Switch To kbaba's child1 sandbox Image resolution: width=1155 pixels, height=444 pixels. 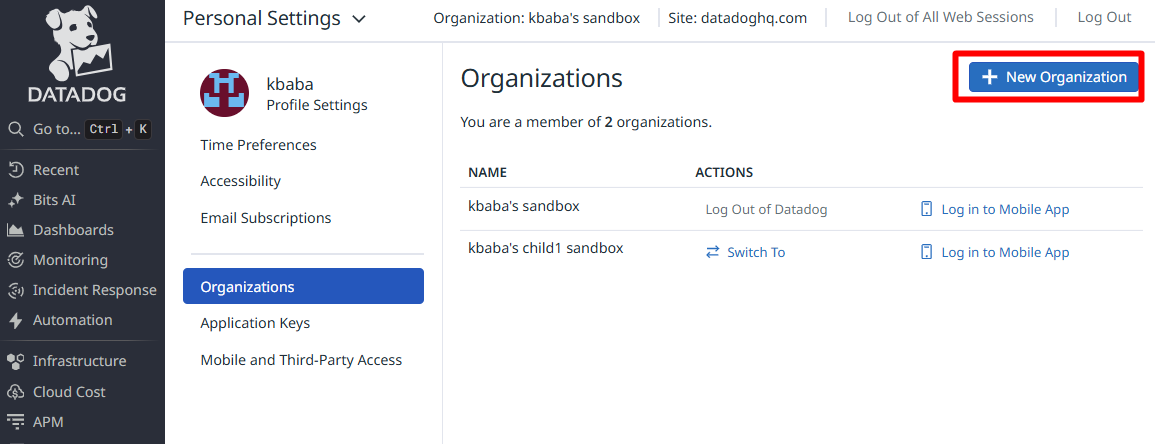coord(745,252)
